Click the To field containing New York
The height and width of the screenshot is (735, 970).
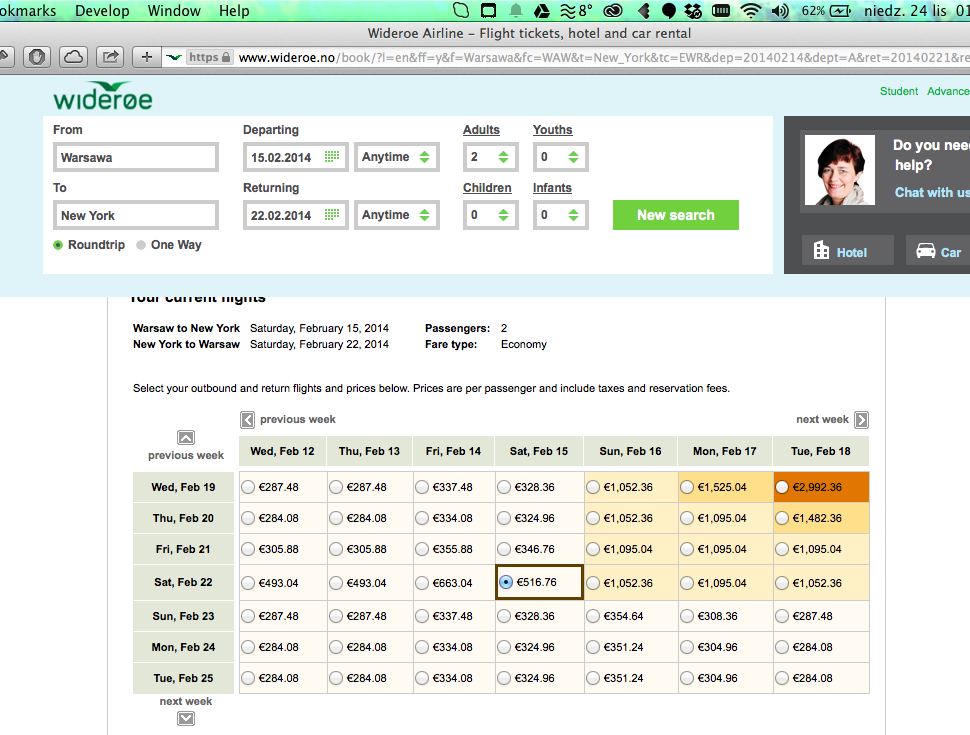click(x=136, y=215)
